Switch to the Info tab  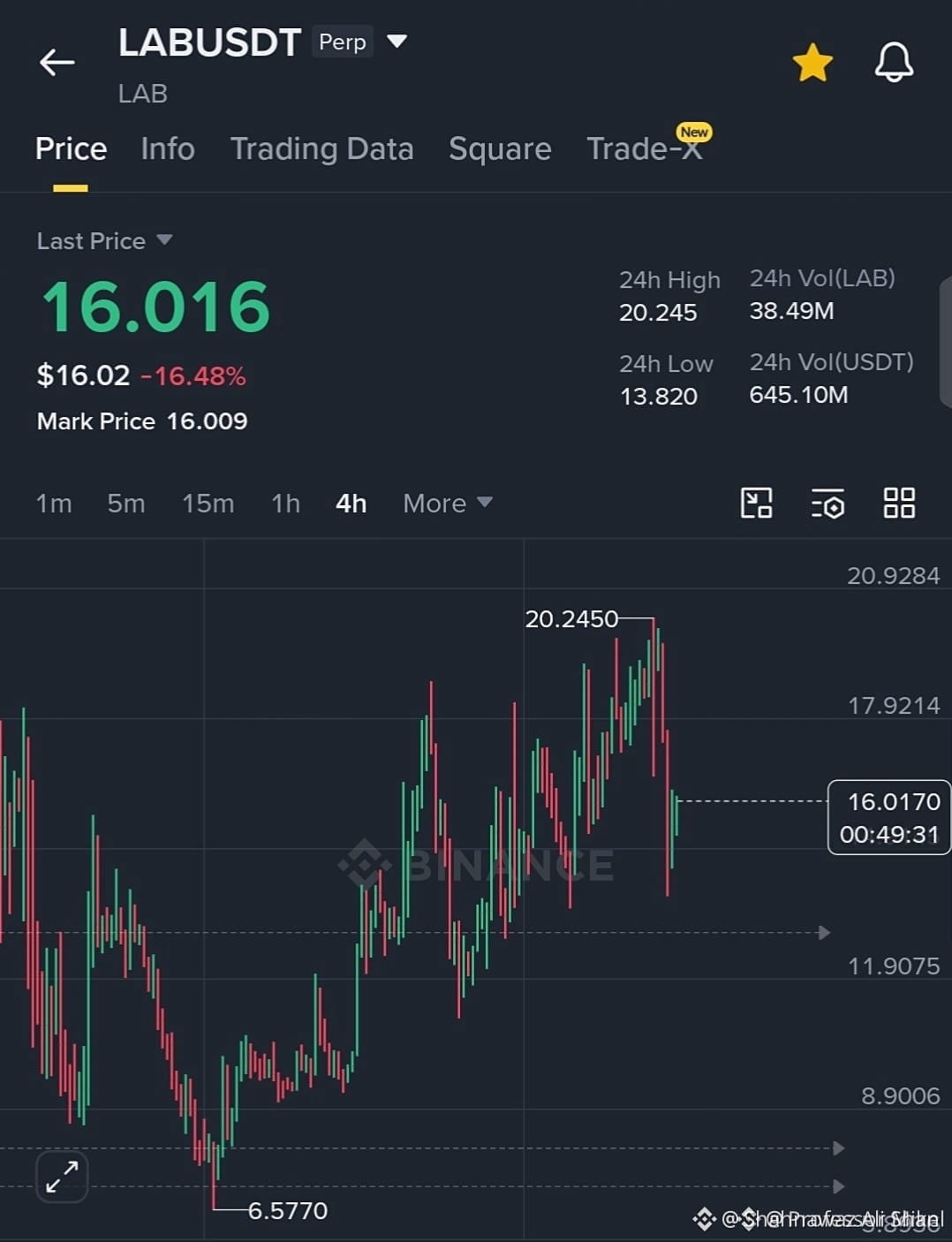[x=168, y=148]
